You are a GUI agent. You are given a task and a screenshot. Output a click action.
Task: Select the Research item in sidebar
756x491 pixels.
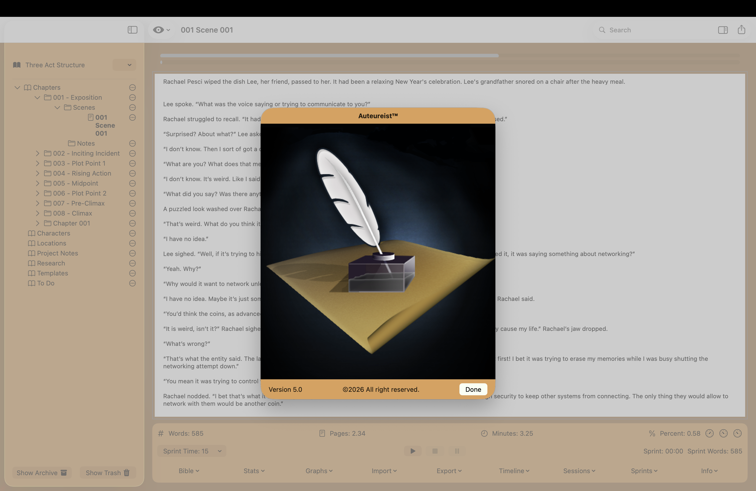51,263
